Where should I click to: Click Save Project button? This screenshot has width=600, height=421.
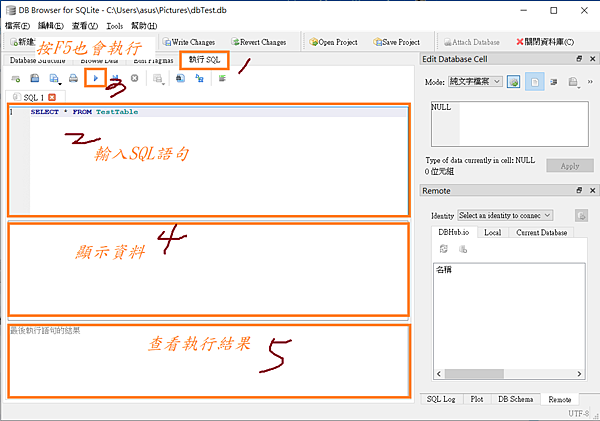397,42
